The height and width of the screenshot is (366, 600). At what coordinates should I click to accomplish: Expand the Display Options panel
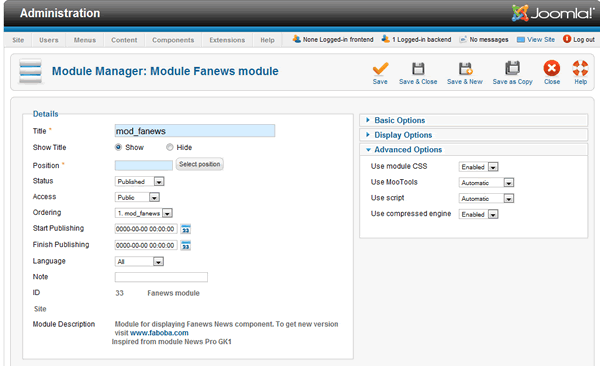click(473, 135)
